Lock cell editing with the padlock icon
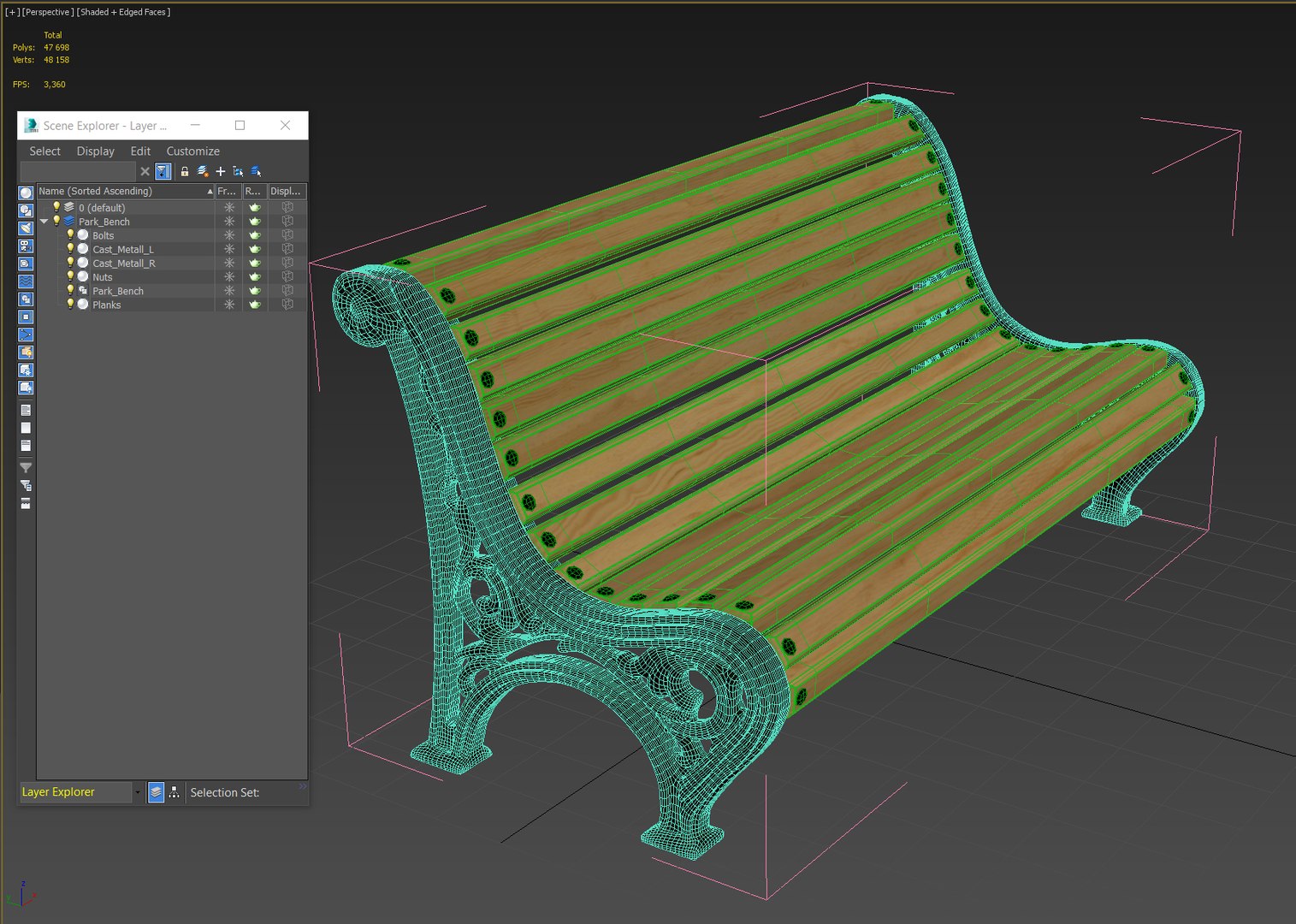The height and width of the screenshot is (924, 1296). tap(184, 171)
